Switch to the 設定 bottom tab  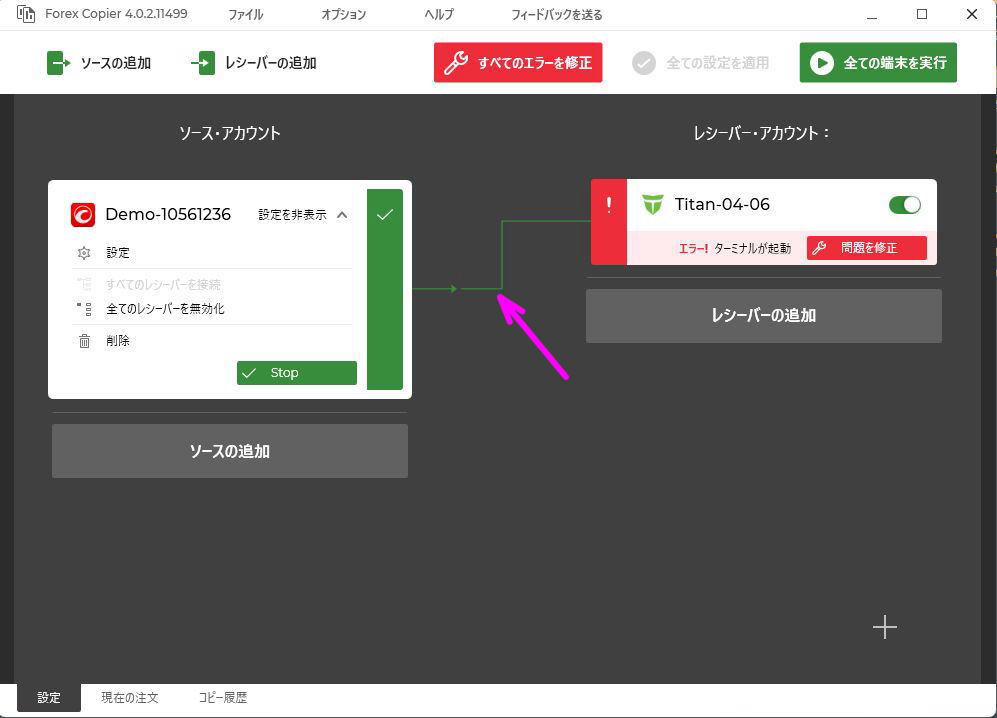coord(49,698)
